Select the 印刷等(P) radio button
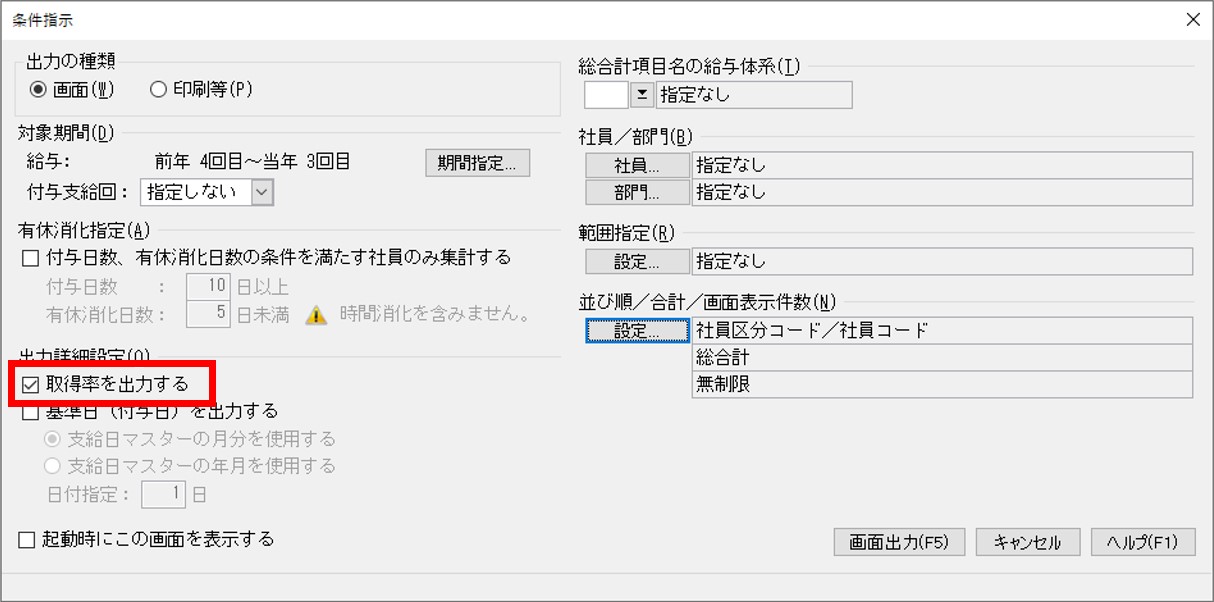 tap(158, 89)
